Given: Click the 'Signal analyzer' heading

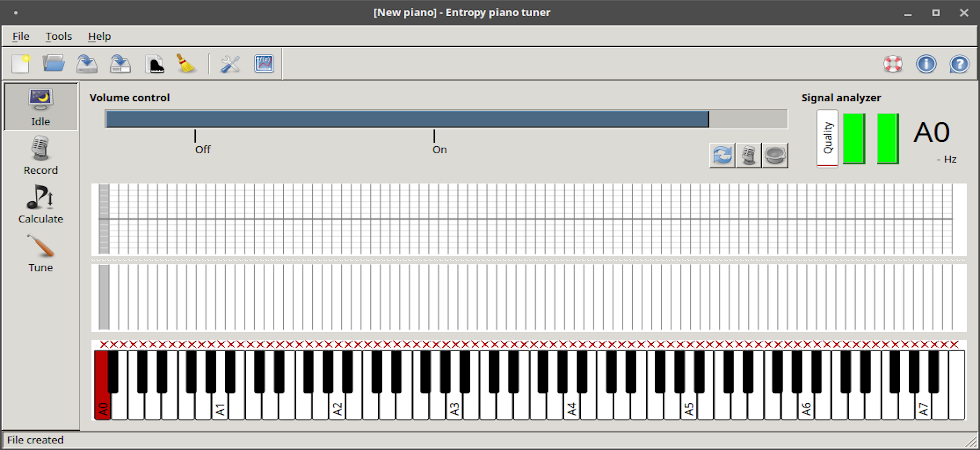Looking at the screenshot, I should pos(841,98).
